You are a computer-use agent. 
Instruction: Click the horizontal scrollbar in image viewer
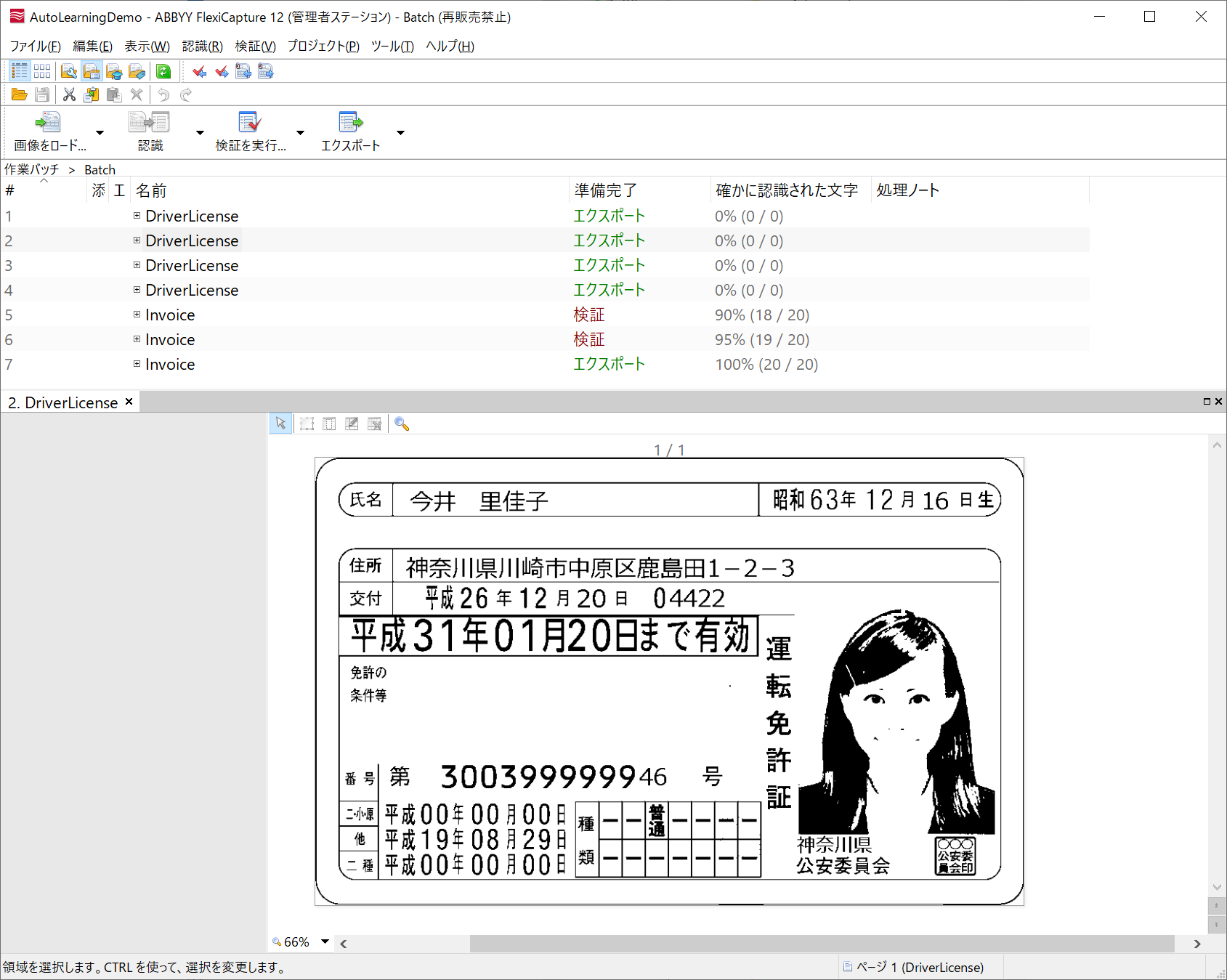coord(822,943)
